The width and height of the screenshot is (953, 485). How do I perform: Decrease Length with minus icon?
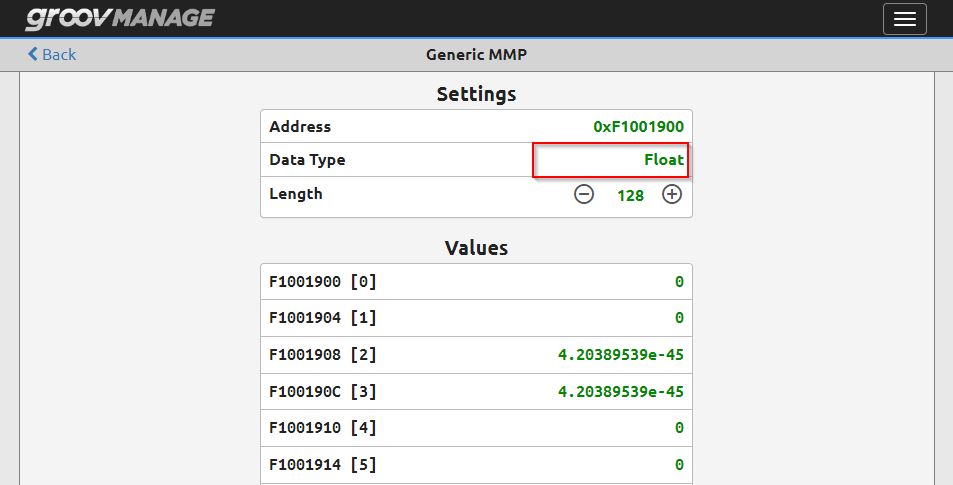point(583,194)
